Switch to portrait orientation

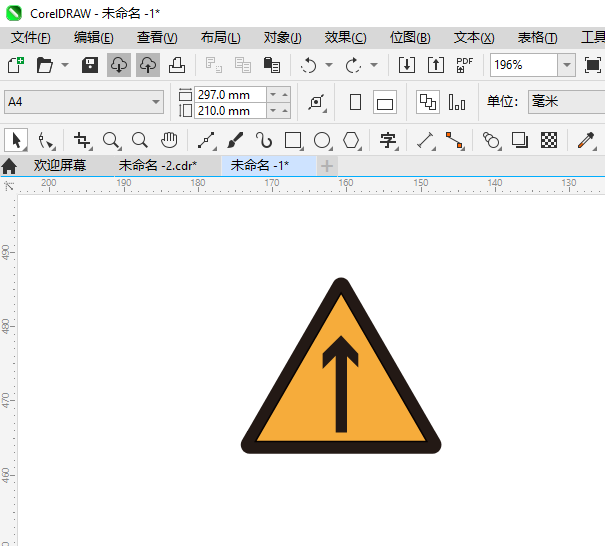[355, 102]
